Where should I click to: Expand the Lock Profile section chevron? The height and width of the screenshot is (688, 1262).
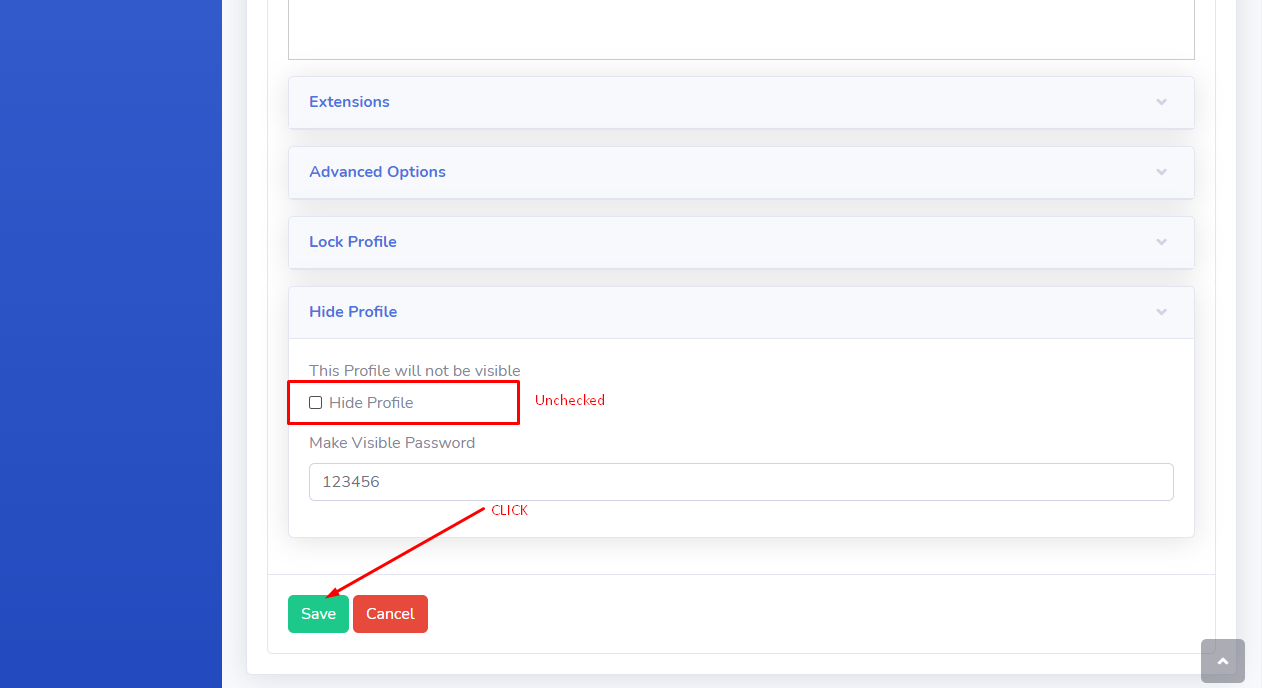(1161, 242)
